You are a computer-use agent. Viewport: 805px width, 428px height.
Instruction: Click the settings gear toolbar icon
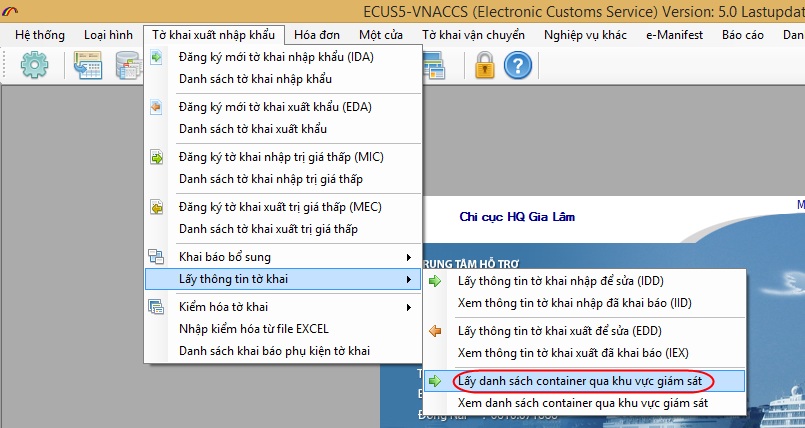tap(35, 66)
